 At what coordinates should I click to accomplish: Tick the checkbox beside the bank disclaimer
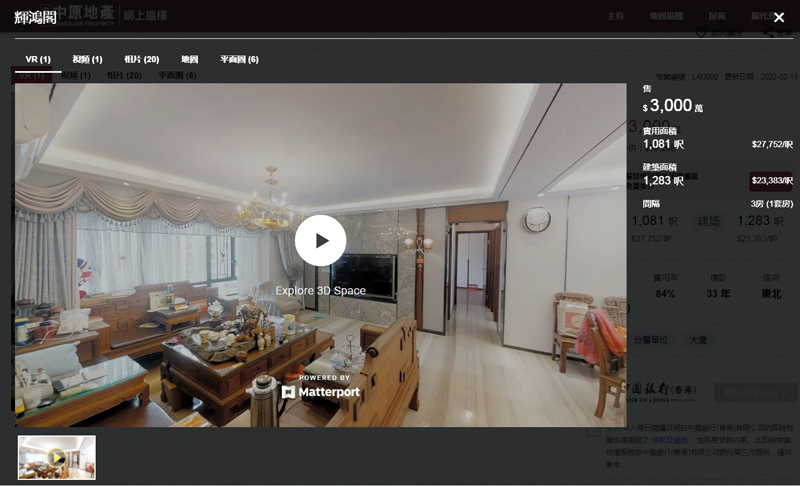594,431
